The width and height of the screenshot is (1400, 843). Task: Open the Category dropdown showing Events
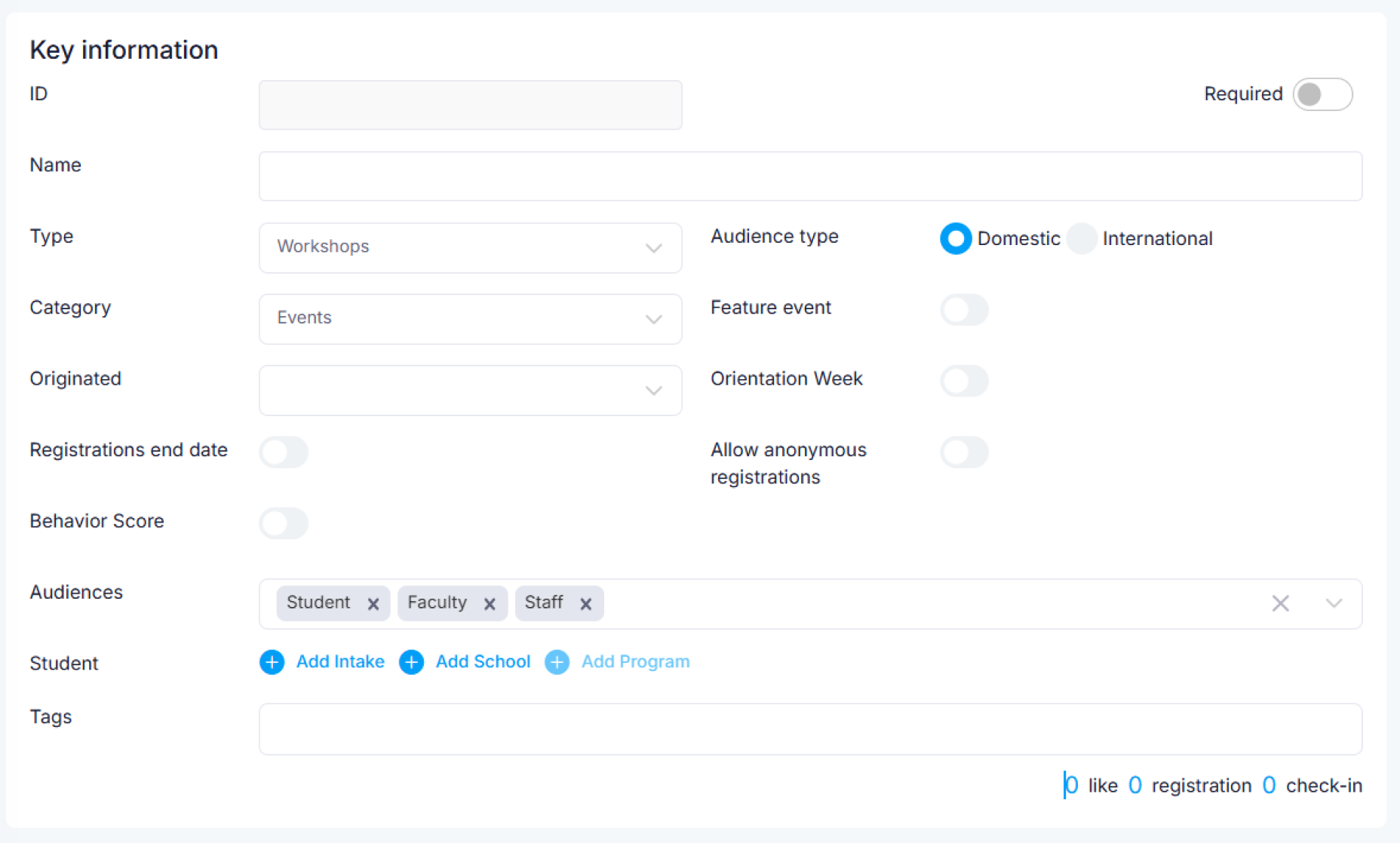(x=470, y=318)
